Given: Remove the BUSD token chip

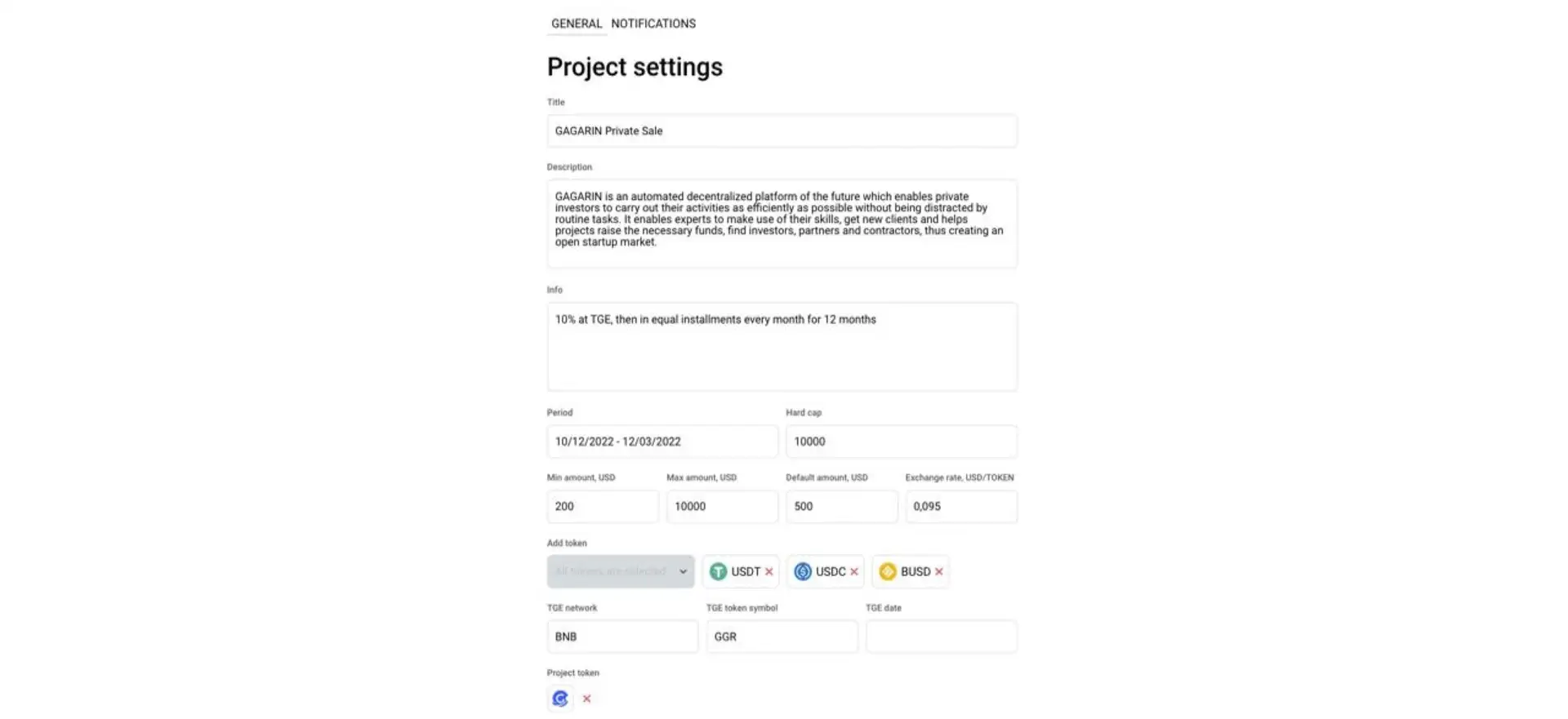Looking at the screenshot, I should [939, 572].
